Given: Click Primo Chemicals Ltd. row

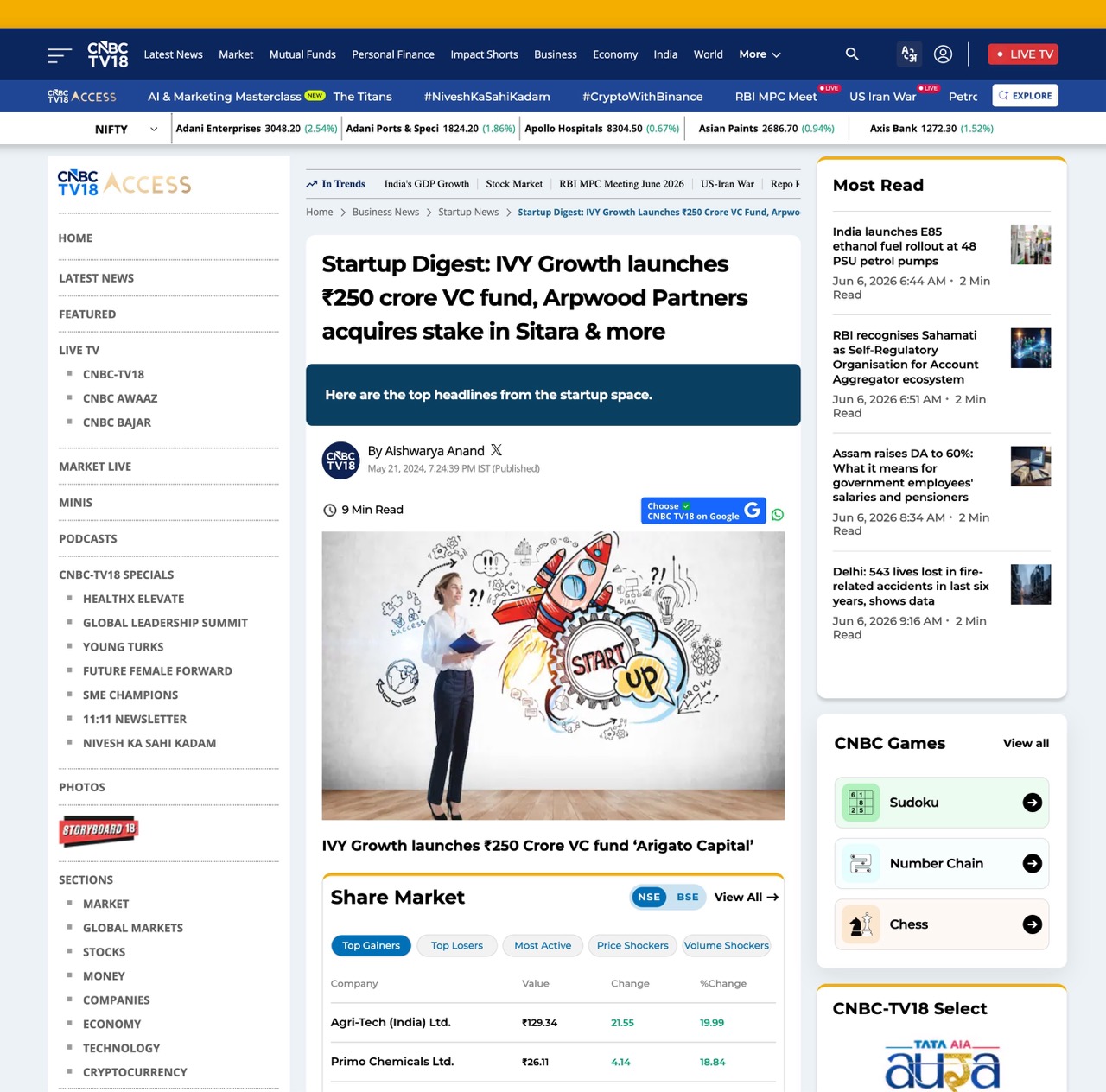Looking at the screenshot, I should (x=553, y=1062).
